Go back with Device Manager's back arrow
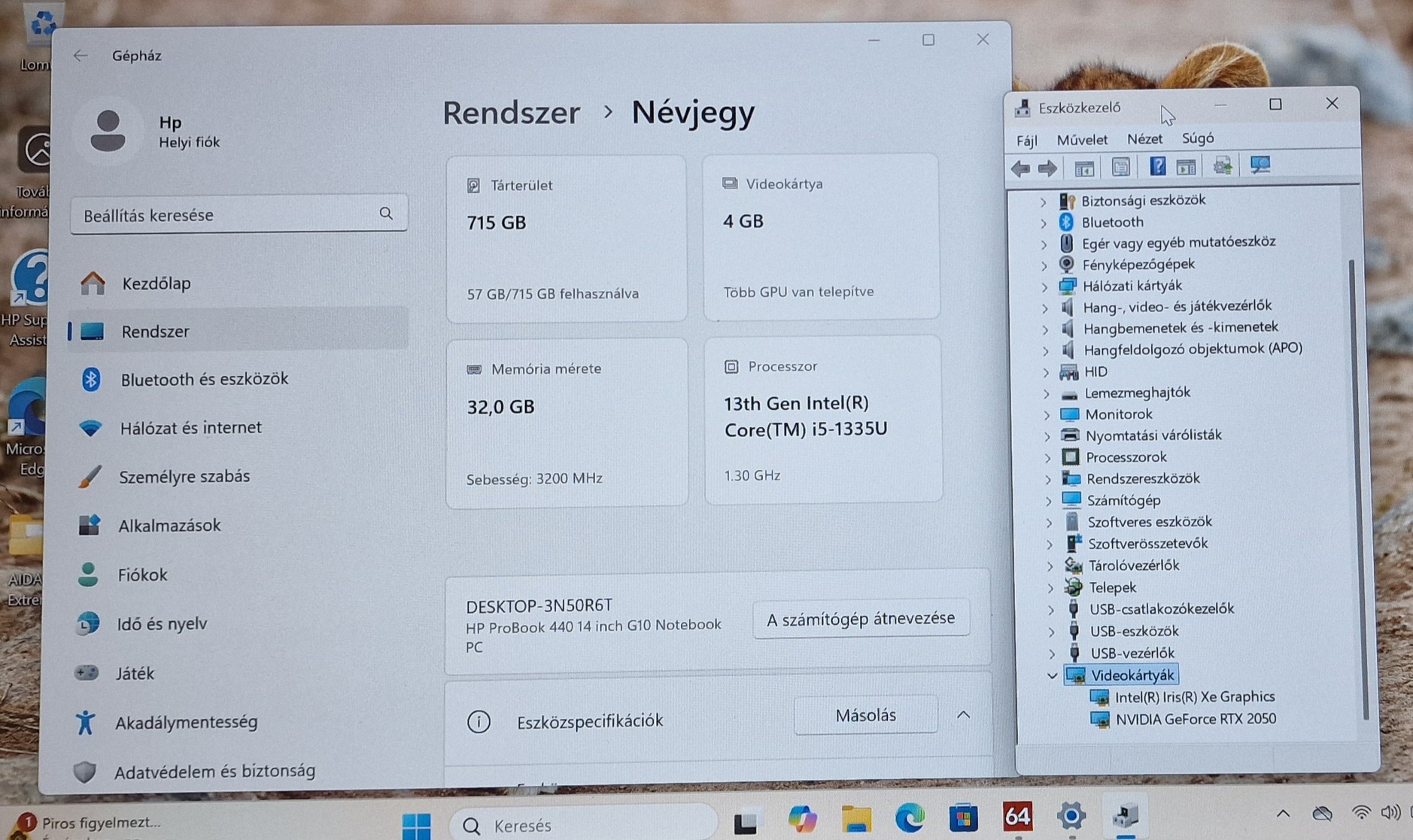Image resolution: width=1413 pixels, height=840 pixels. [x=1020, y=168]
